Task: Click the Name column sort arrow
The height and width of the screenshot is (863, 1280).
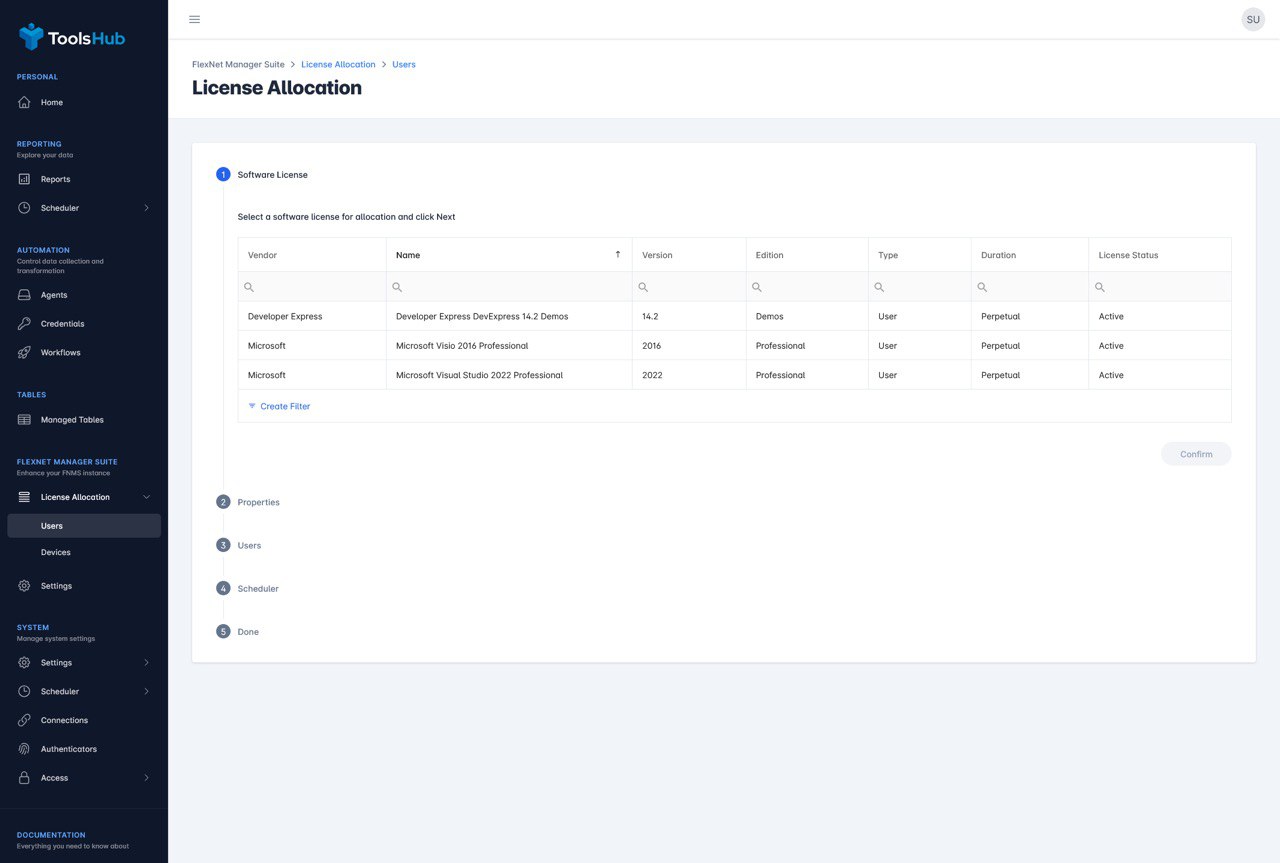Action: [x=618, y=254]
